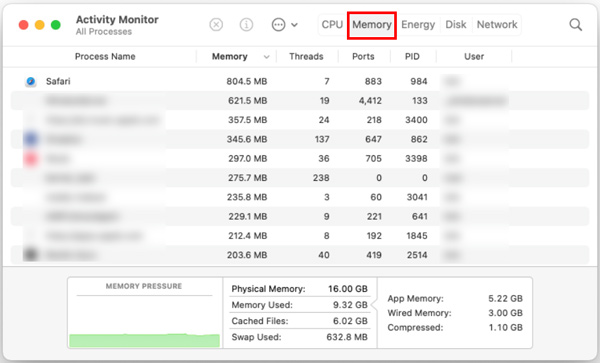
Task: Select the row using 235.8 MB
Action: 300,197
